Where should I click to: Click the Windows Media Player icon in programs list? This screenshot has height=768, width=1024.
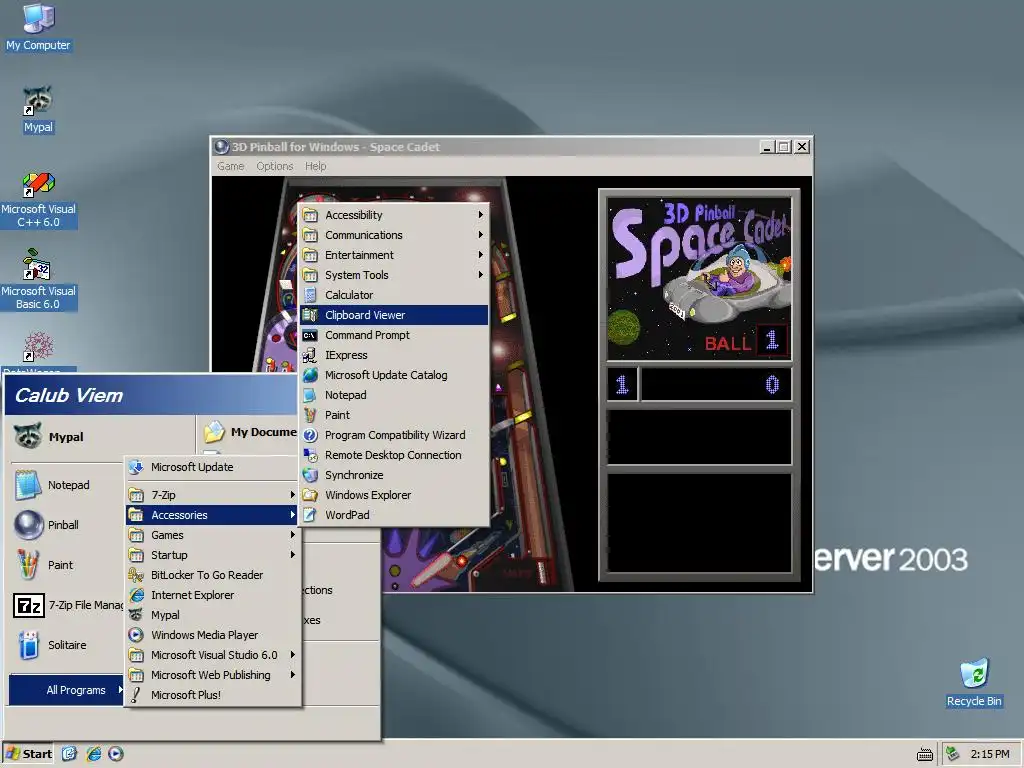[136, 635]
